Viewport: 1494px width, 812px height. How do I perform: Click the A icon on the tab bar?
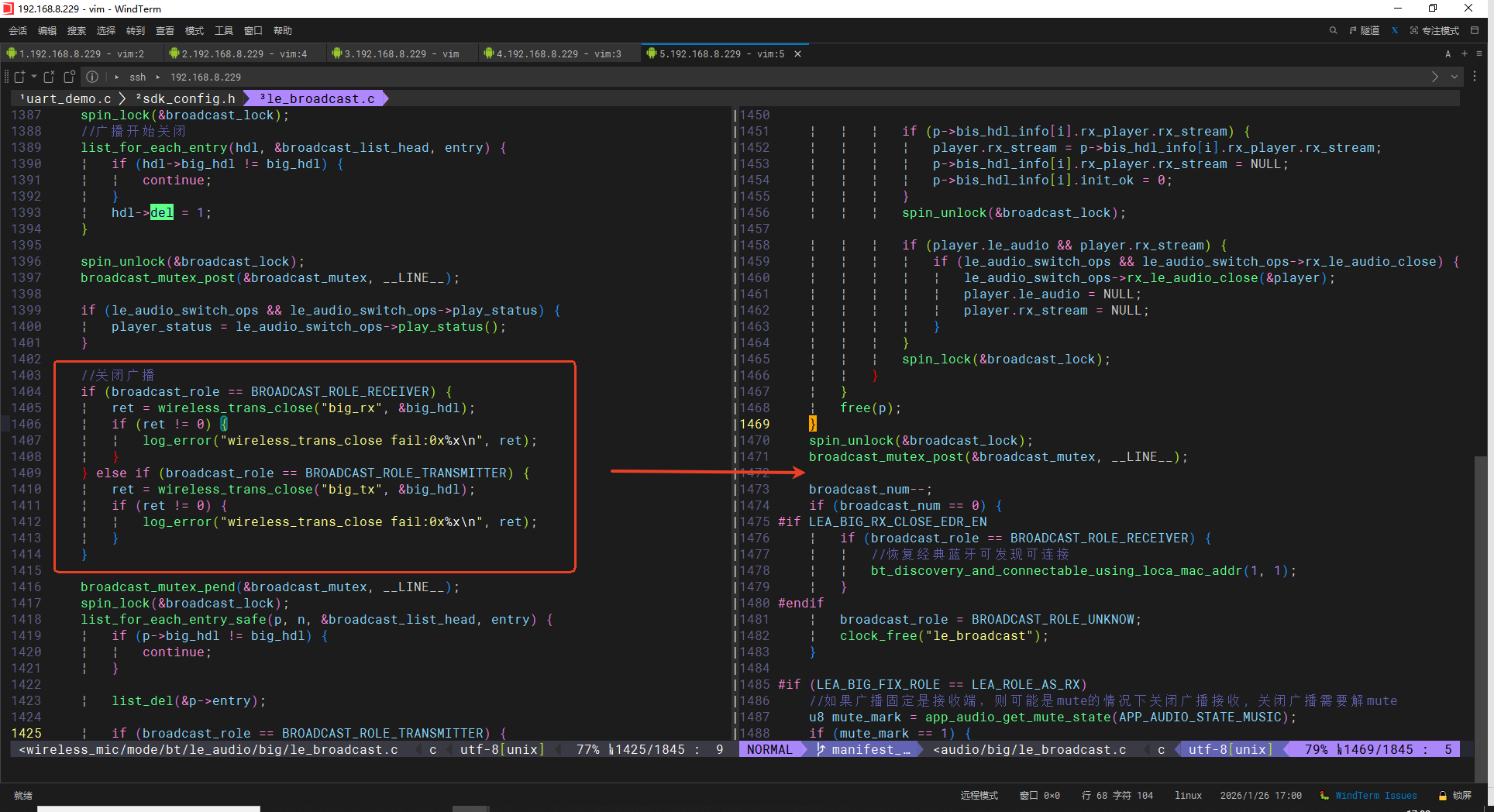[1448, 53]
